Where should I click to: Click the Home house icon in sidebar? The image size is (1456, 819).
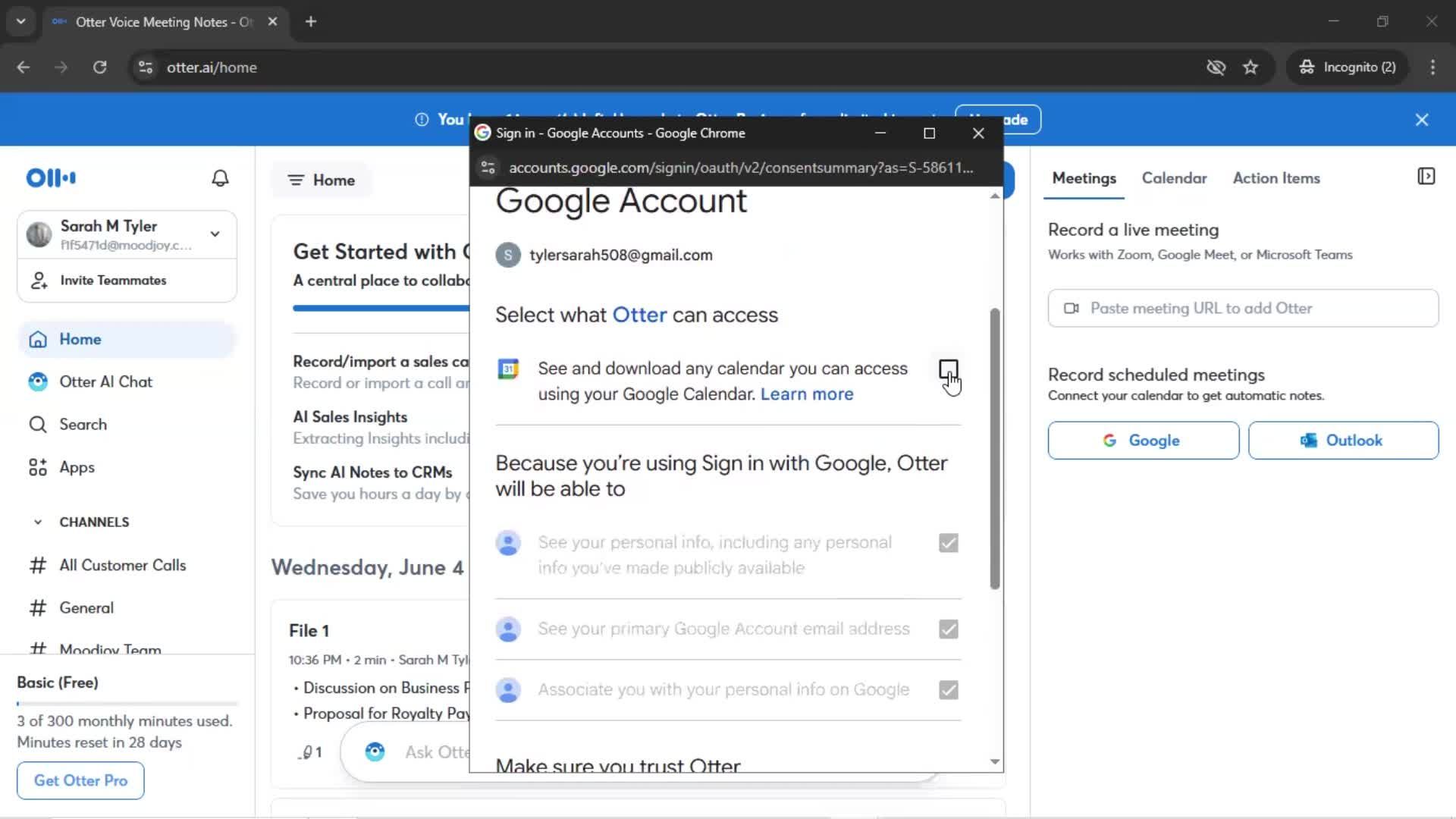click(x=38, y=340)
